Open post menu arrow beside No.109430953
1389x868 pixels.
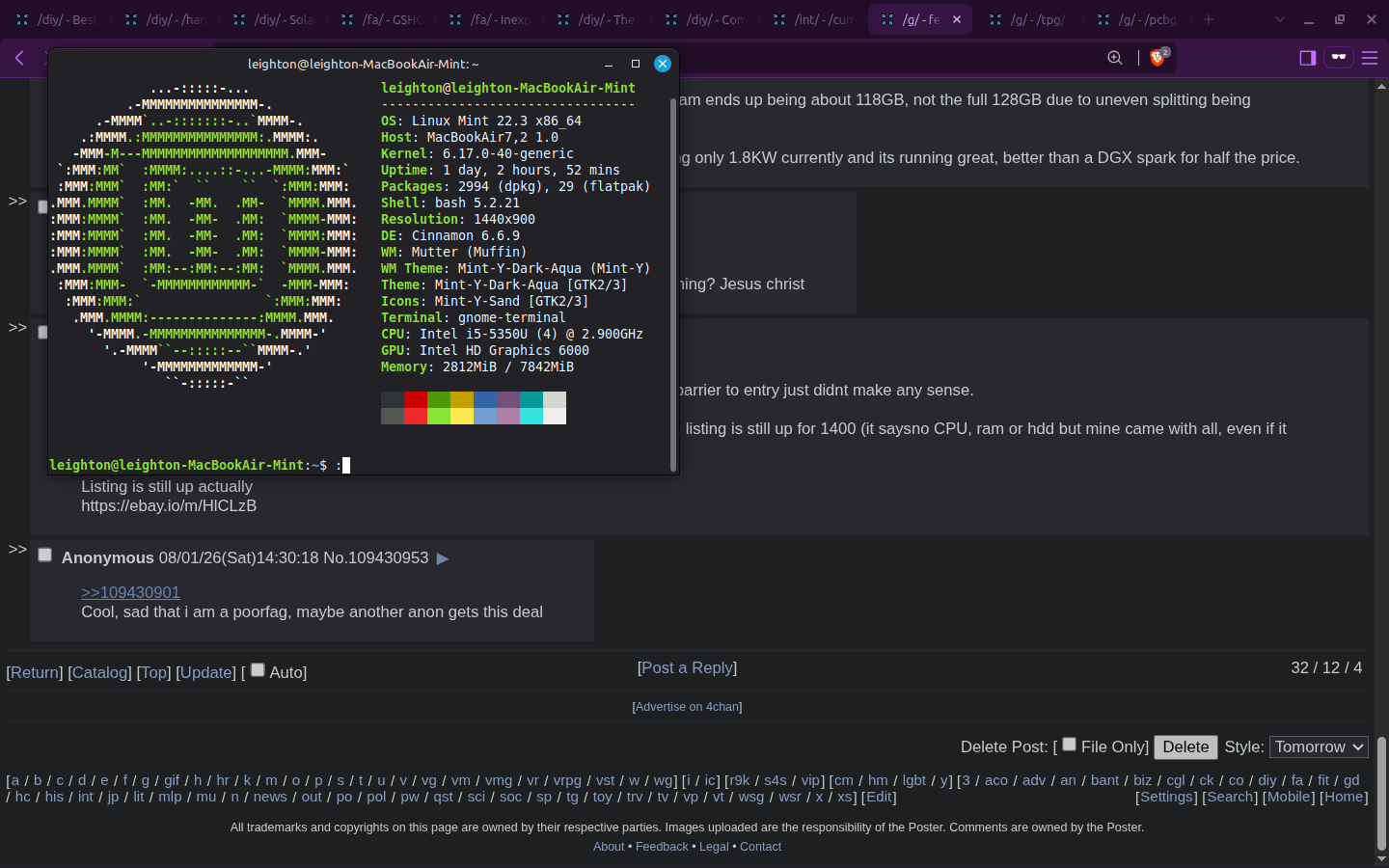click(443, 558)
